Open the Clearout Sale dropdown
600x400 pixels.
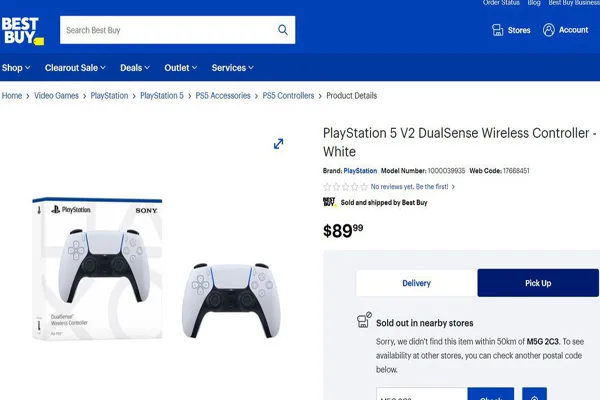point(75,68)
